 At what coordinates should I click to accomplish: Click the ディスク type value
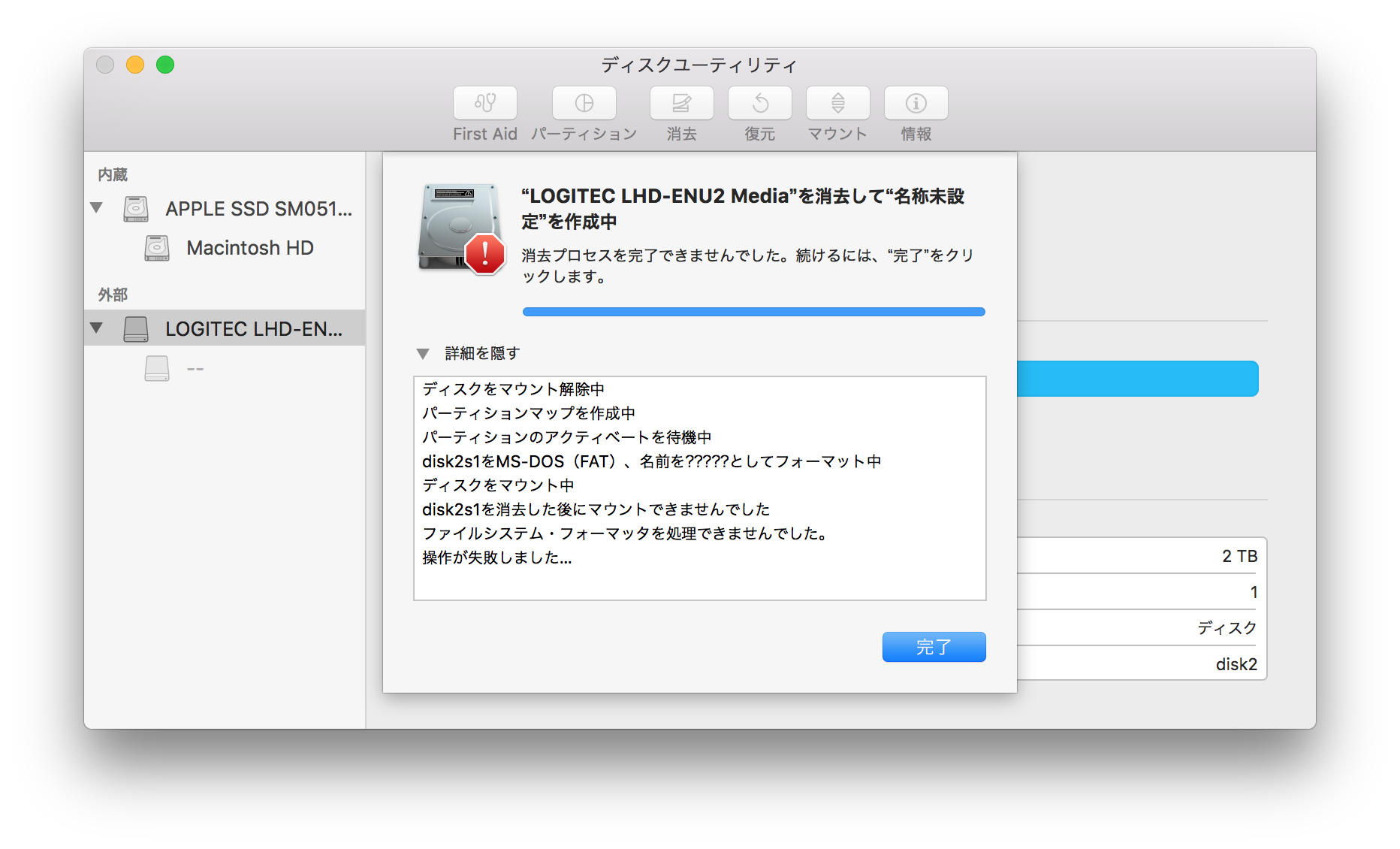tap(1228, 628)
